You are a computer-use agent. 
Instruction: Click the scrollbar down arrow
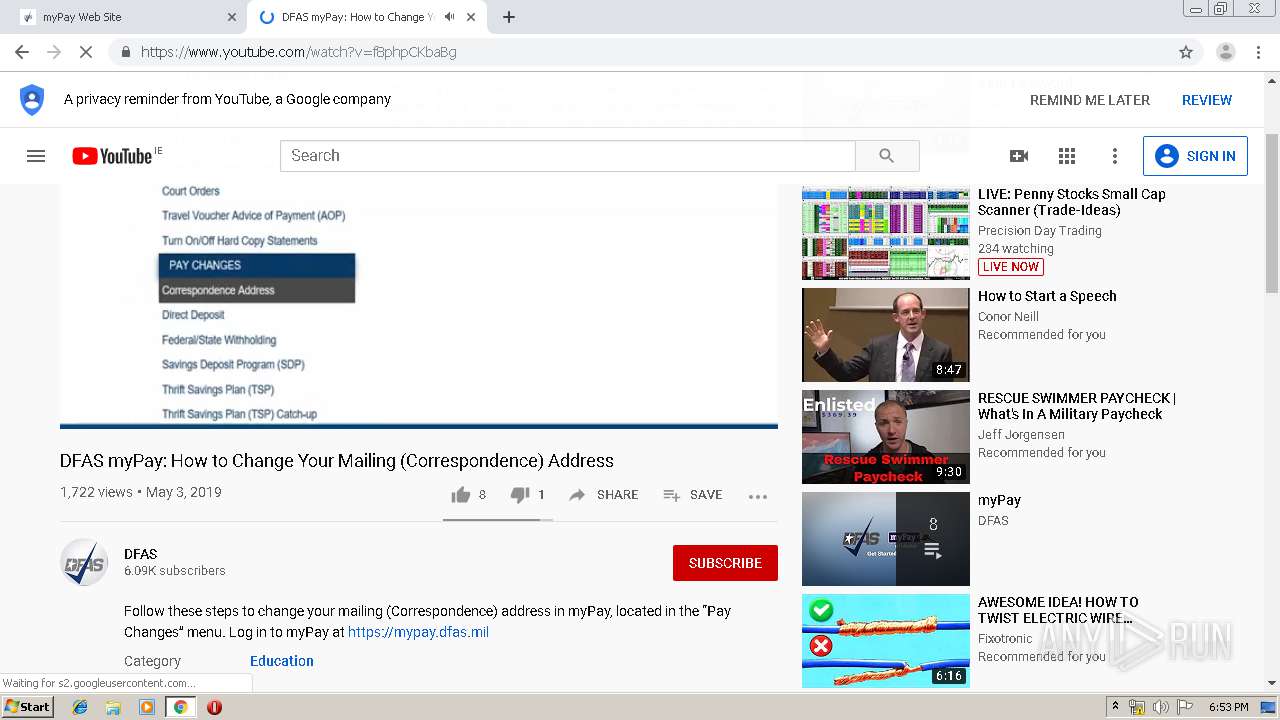pos(1272,683)
